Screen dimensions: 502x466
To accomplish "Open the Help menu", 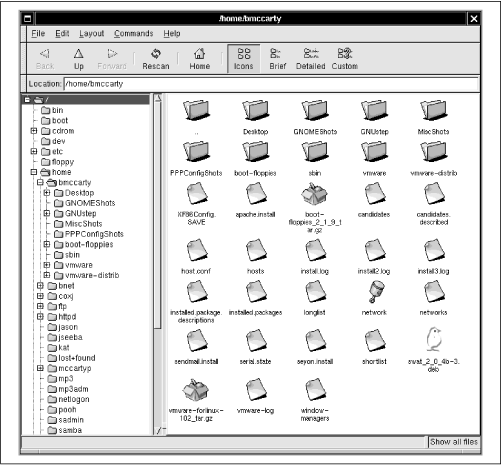I will (172, 34).
